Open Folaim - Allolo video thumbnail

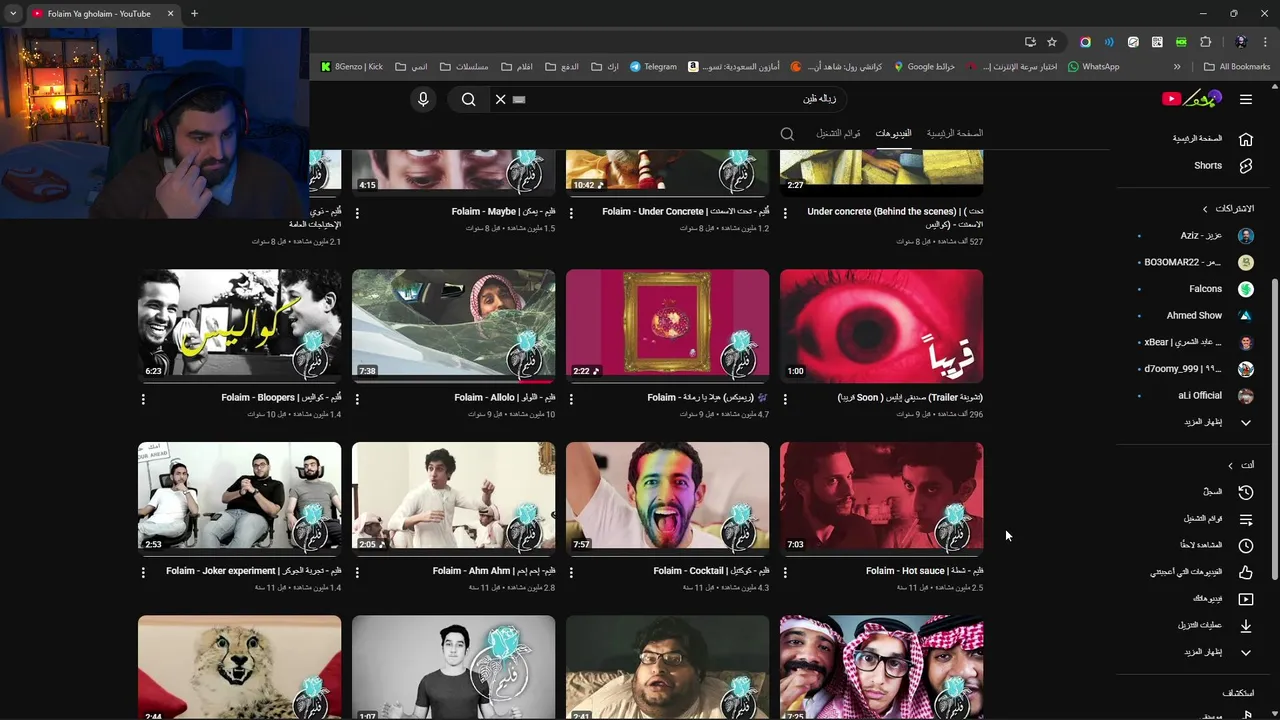pos(454,326)
